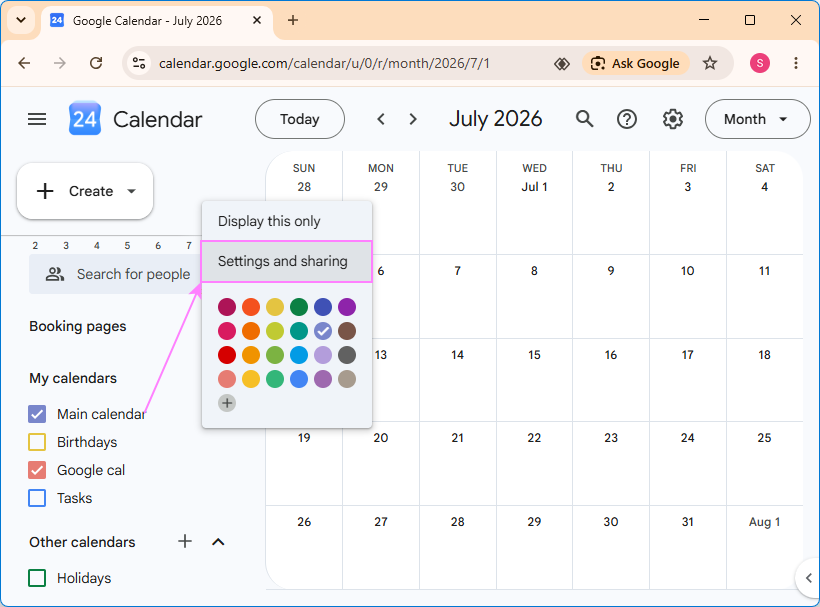Pick the bright red swatch in the third row
The width and height of the screenshot is (820, 607).
(x=227, y=355)
